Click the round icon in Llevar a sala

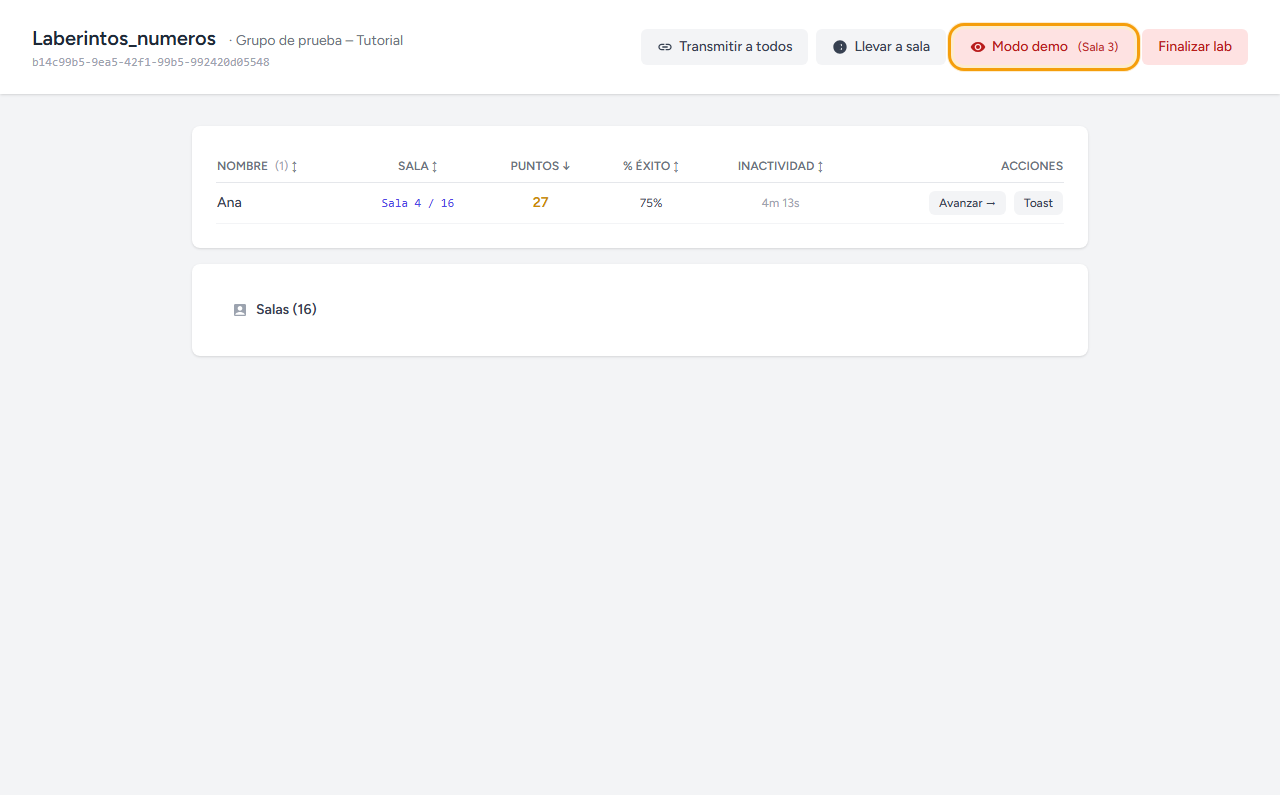click(x=840, y=47)
